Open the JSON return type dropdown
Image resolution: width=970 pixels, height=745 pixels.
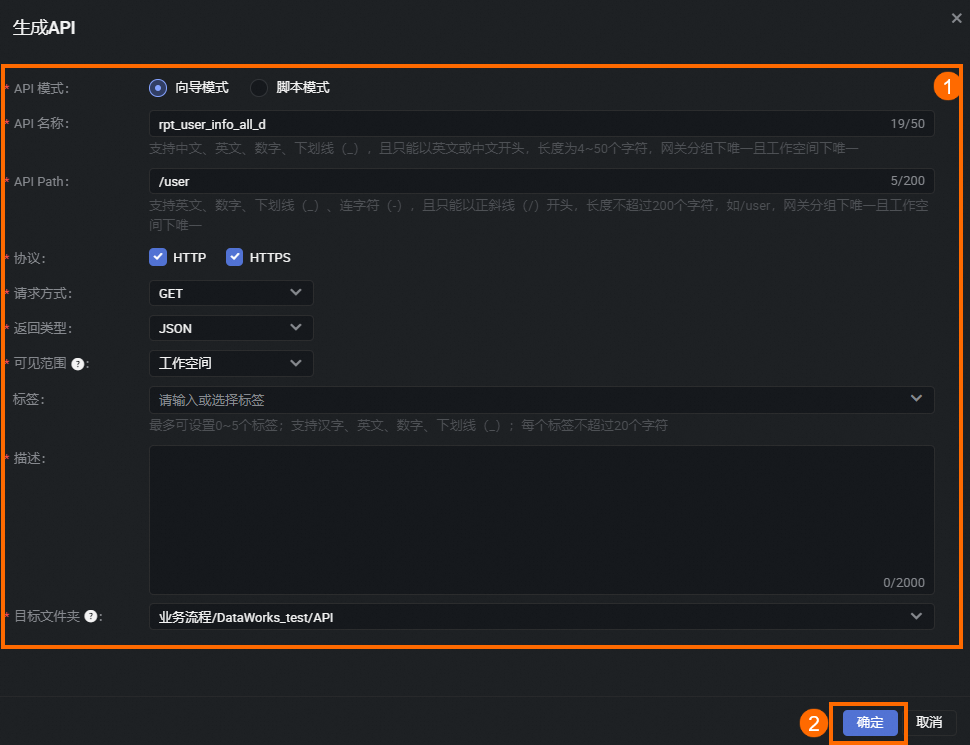[231, 328]
